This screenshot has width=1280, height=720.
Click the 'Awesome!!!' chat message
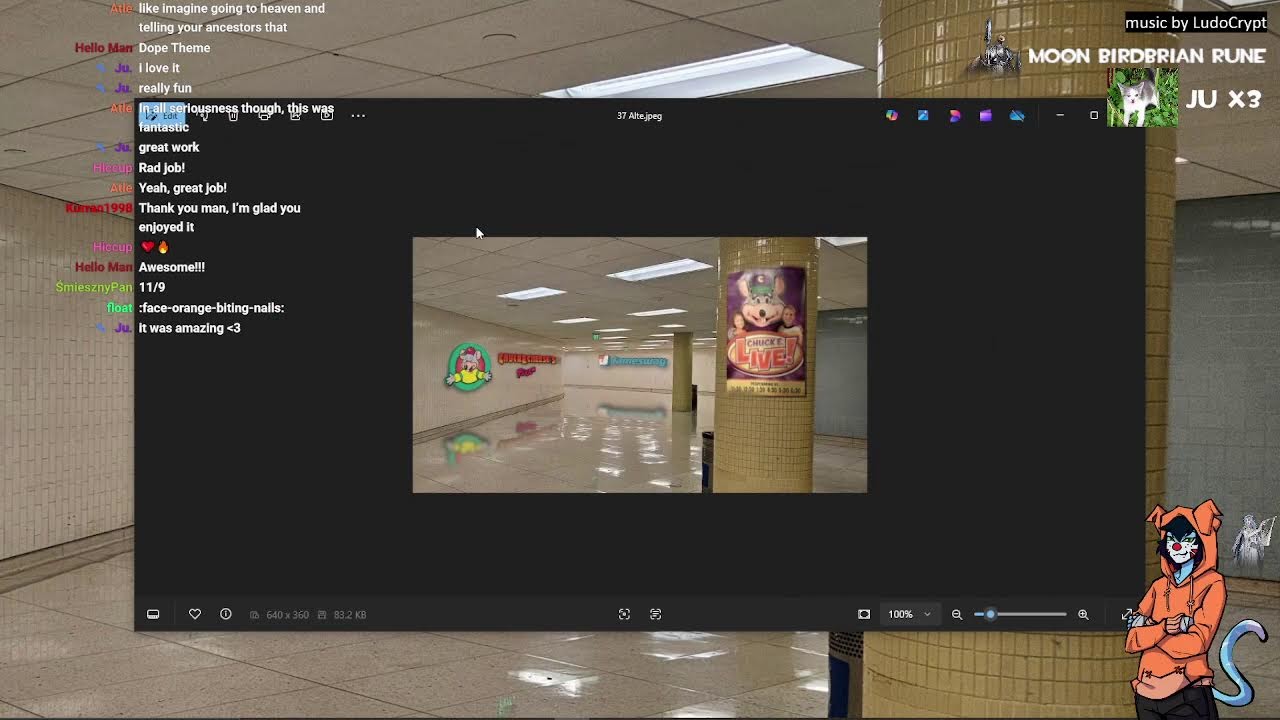tap(171, 267)
